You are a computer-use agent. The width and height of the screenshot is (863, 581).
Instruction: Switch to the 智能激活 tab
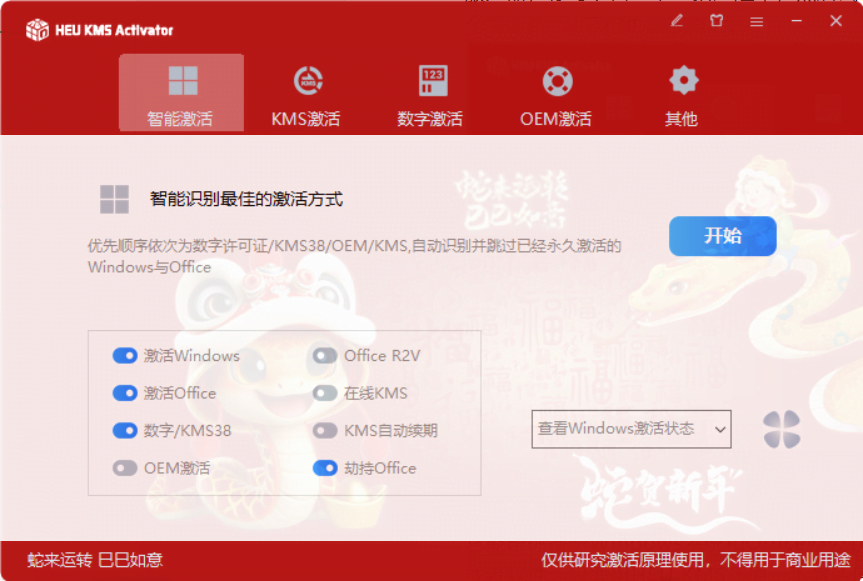point(181,92)
